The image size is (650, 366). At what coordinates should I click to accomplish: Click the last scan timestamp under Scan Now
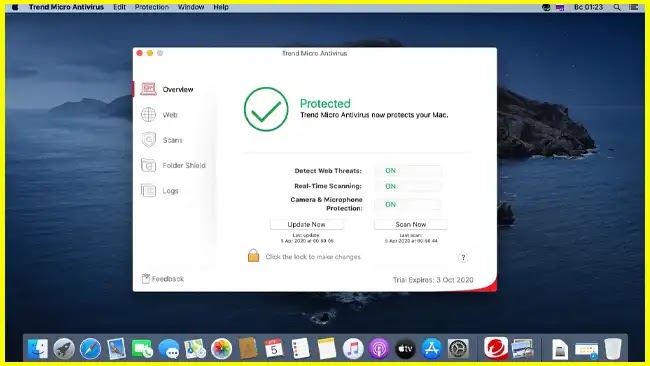411,241
